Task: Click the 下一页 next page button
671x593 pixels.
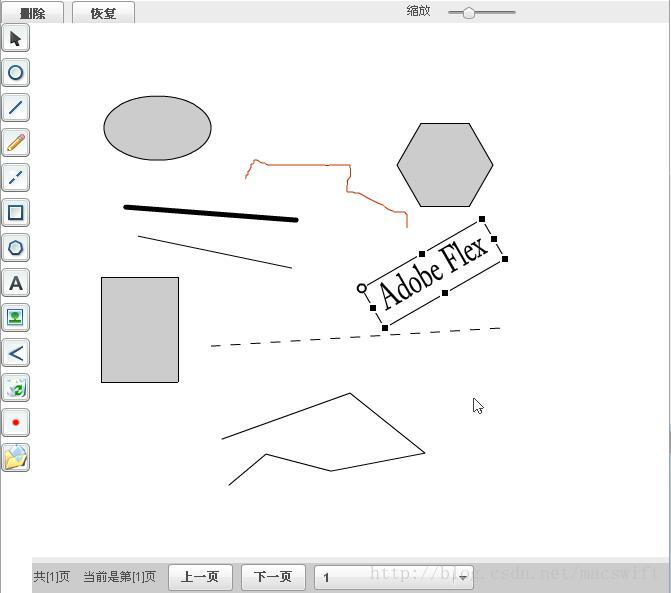Action: pyautogui.click(x=273, y=577)
